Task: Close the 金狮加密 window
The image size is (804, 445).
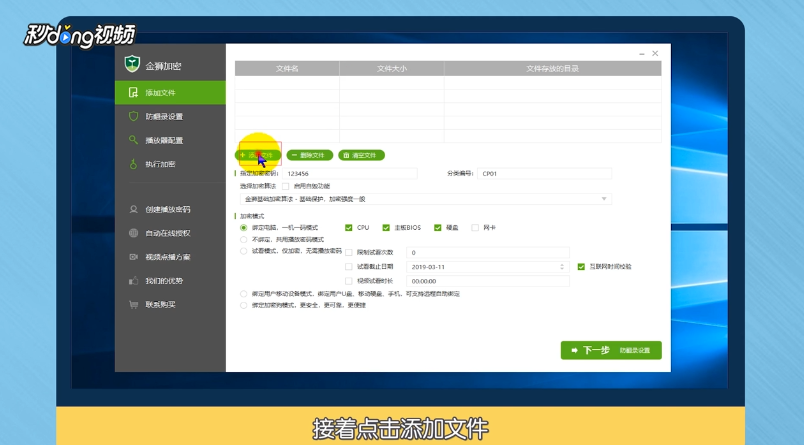Action: (x=655, y=53)
